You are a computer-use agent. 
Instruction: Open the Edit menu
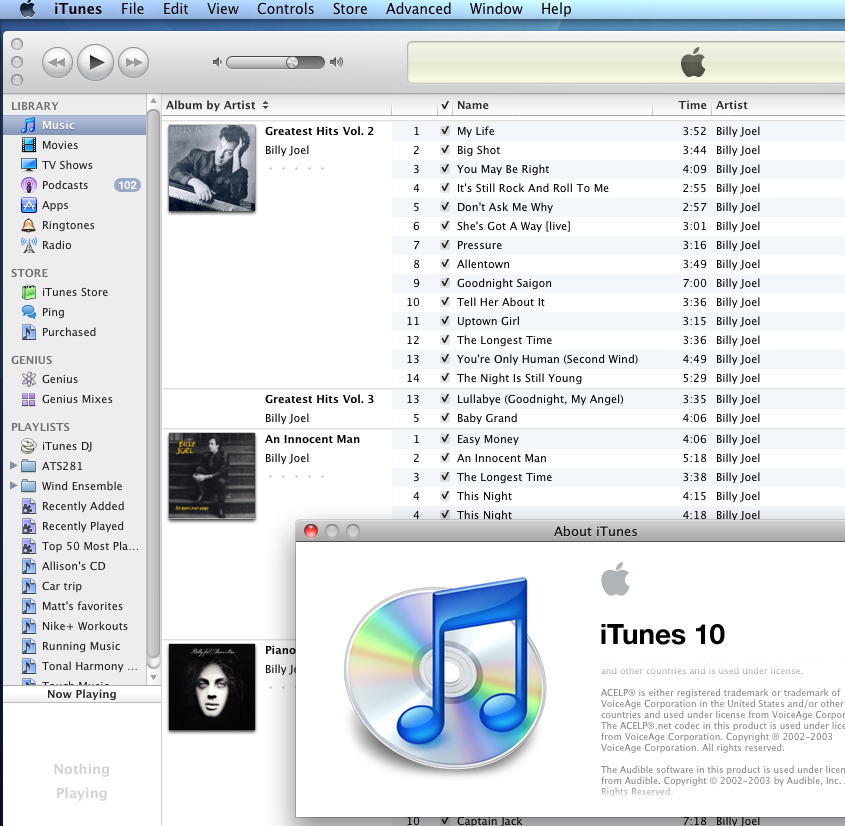176,9
